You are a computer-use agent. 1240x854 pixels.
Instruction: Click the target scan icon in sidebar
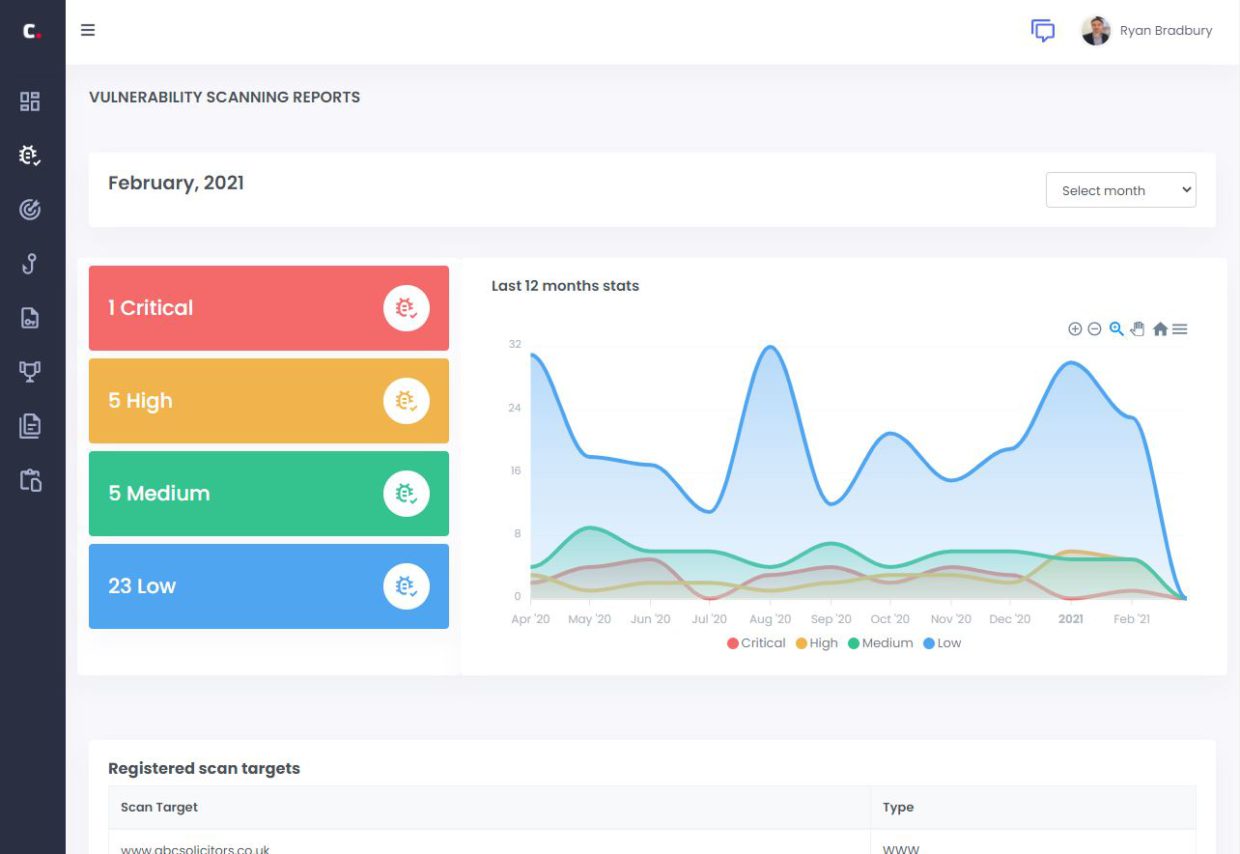coord(29,210)
